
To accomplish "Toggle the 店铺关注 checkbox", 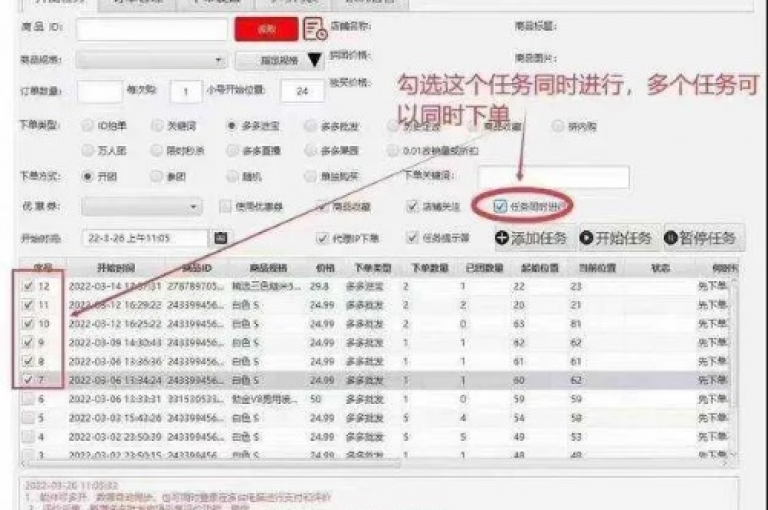I will [x=412, y=206].
